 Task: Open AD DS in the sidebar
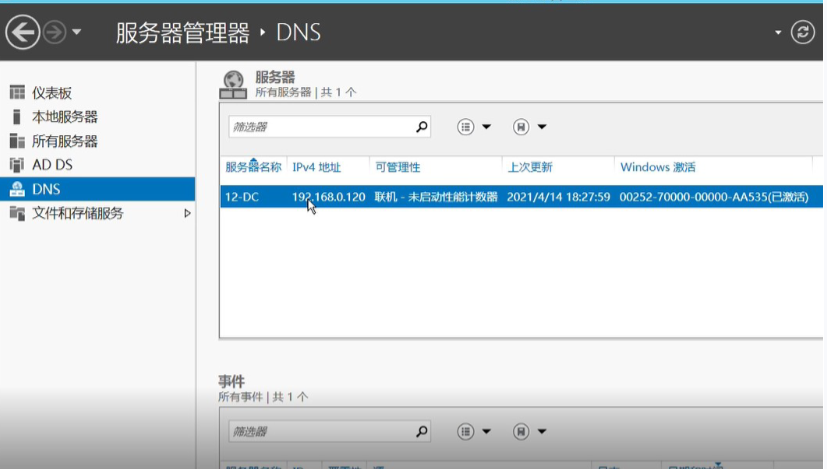point(52,165)
